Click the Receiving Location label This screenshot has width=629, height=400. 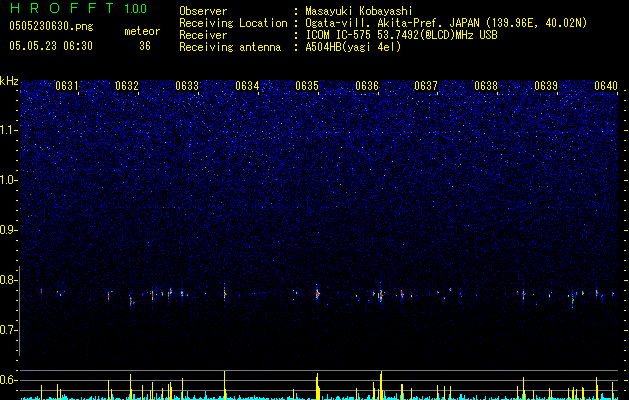[x=233, y=23]
